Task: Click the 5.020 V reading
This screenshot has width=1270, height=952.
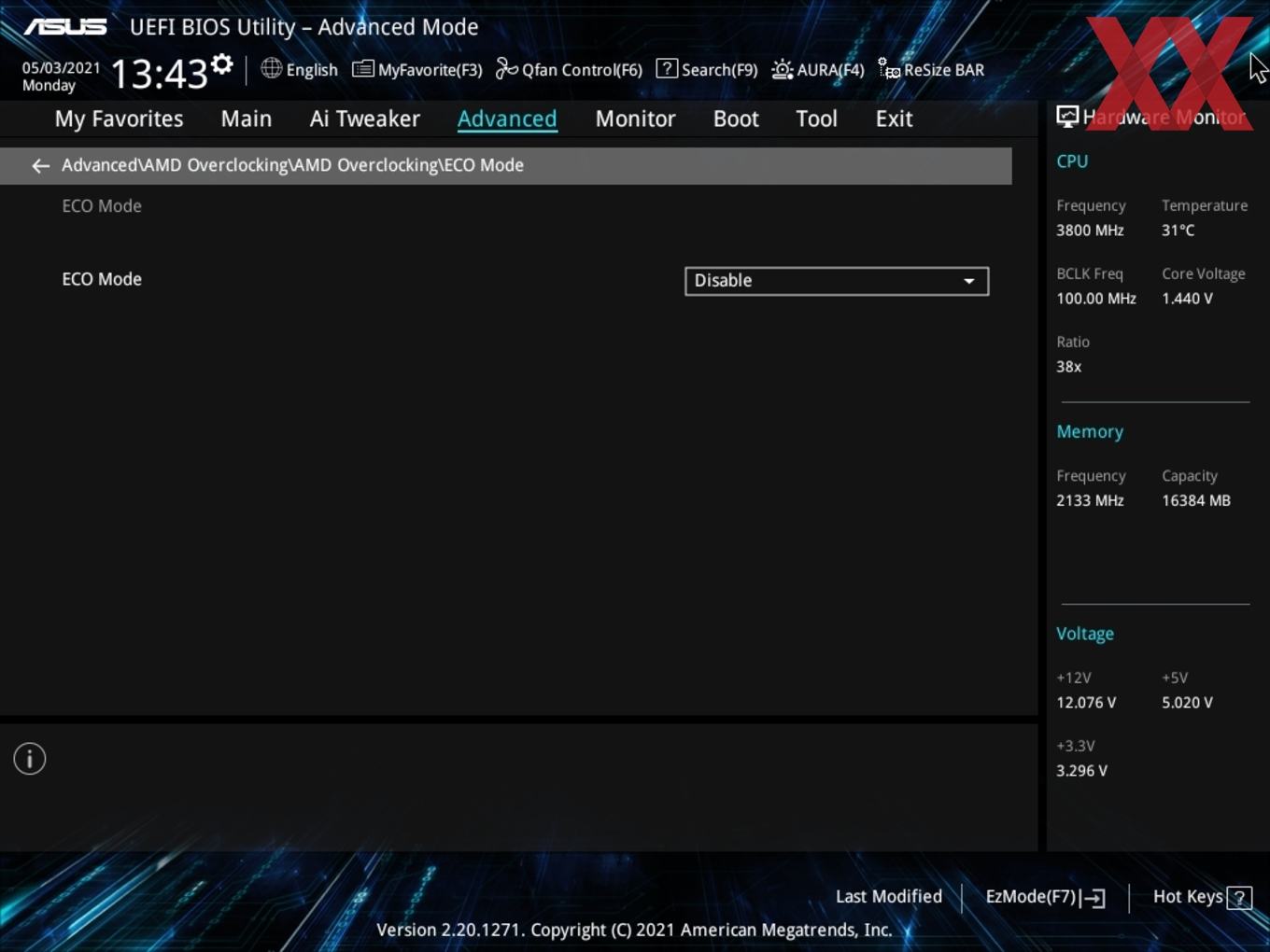Action: click(1187, 703)
